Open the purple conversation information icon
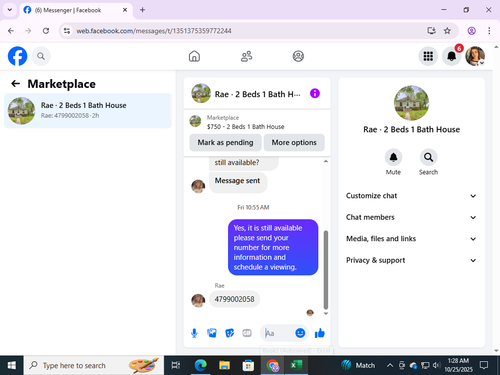Screen dimensions: 500x375 click(315, 93)
